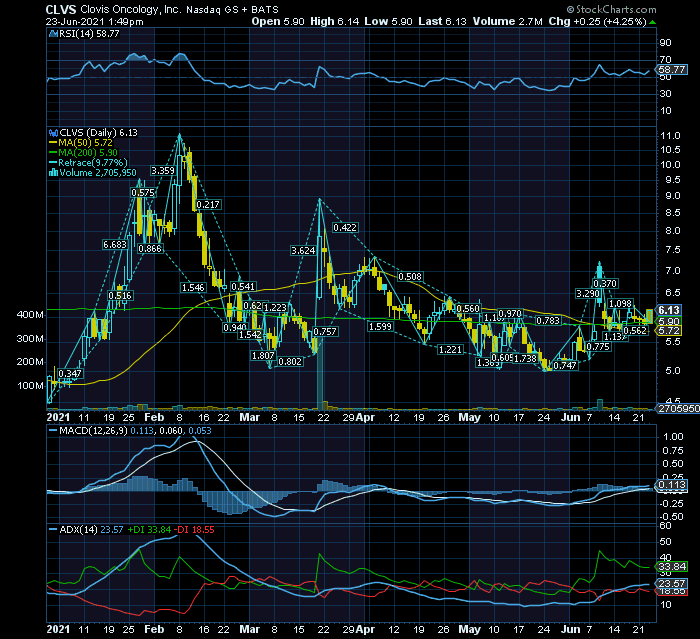Click the 3.624 retrace label
The image size is (700, 639).
click(x=303, y=251)
